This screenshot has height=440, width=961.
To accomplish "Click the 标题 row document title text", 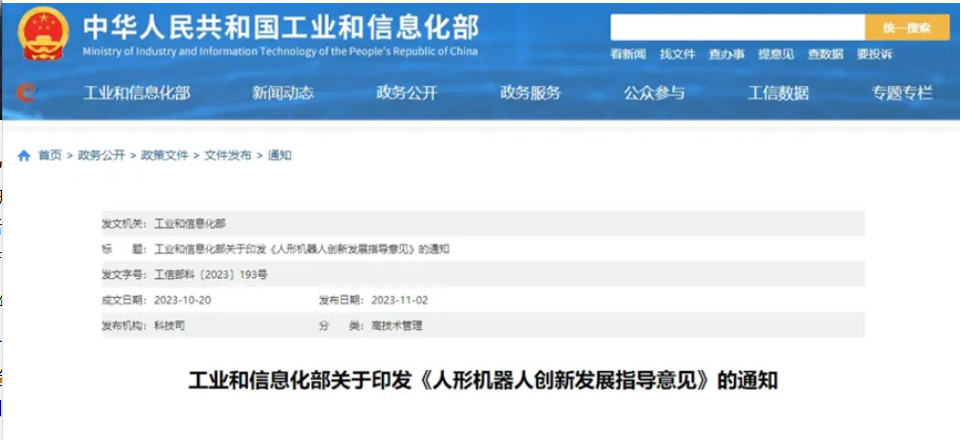I will tap(302, 249).
